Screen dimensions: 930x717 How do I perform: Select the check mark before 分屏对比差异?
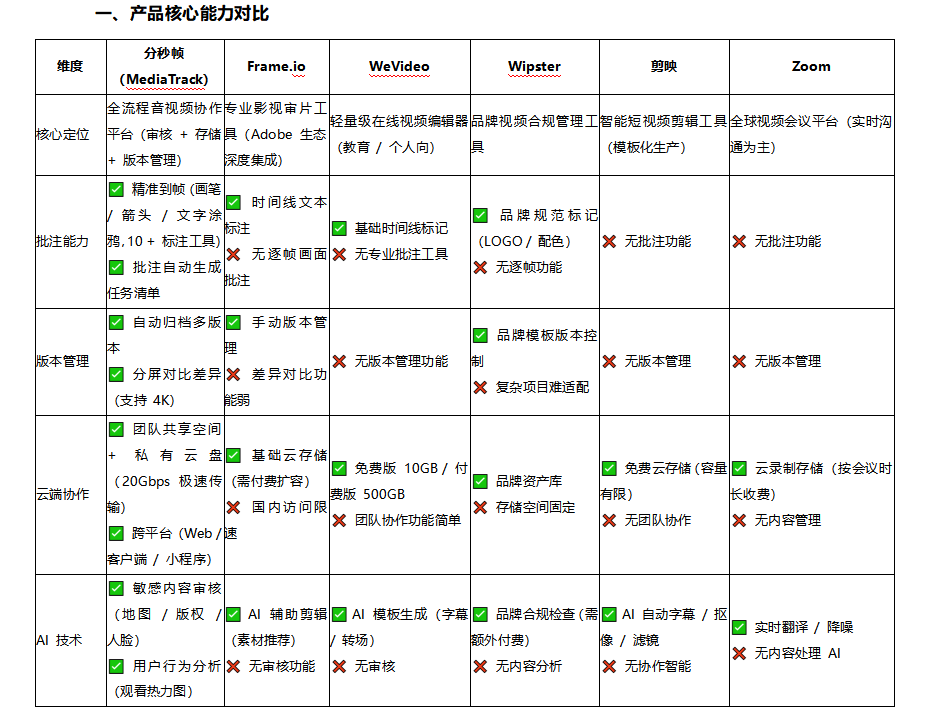116,374
